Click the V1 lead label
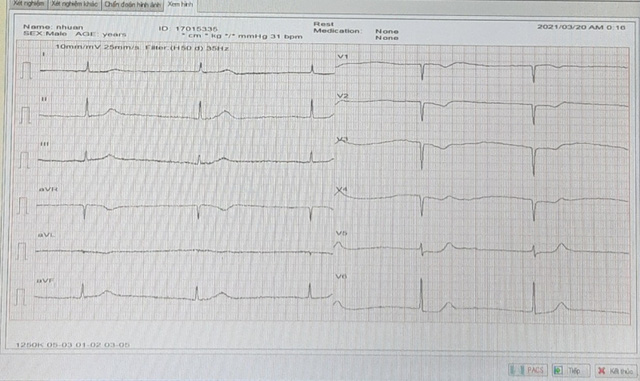The height and width of the screenshot is (381, 640). pyautogui.click(x=342, y=56)
